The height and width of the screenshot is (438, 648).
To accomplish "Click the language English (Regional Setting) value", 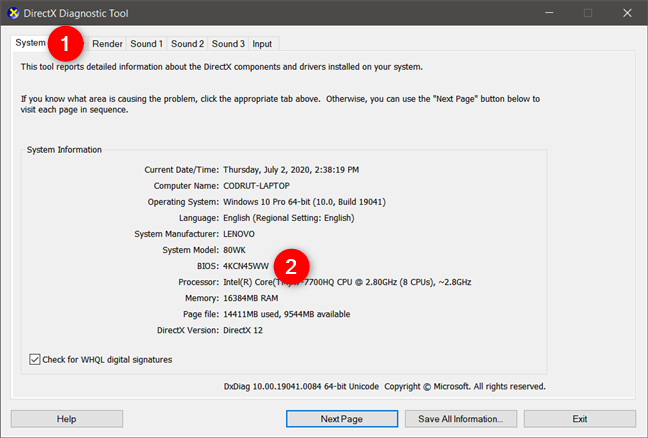I will pos(288,218).
